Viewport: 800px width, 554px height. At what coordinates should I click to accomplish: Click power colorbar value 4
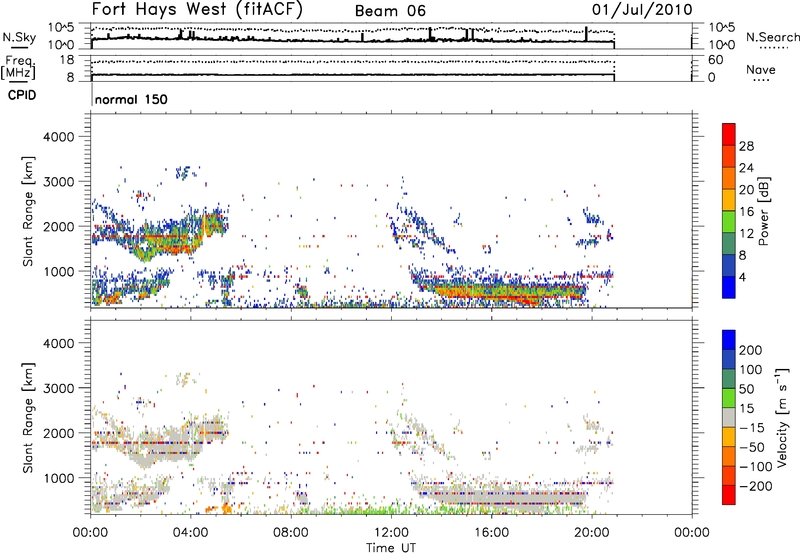coord(742,277)
